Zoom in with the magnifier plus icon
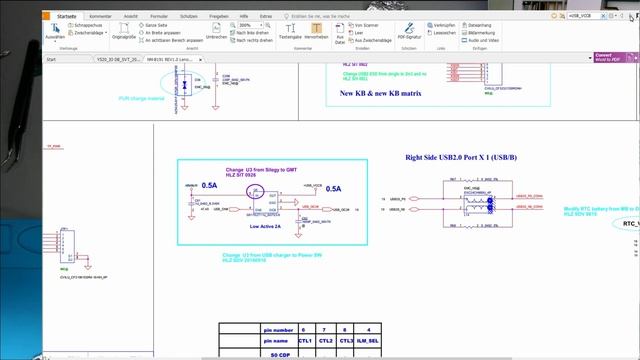The width and height of the screenshot is (640, 360). tap(268, 25)
